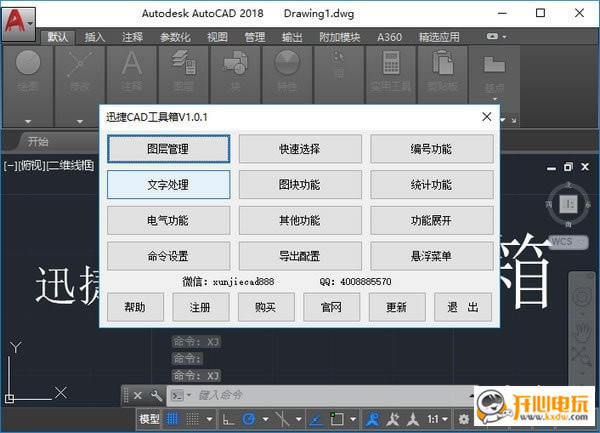Expand polar tracking dropdown arrow
This screenshot has height=433, width=600.
click(x=266, y=419)
